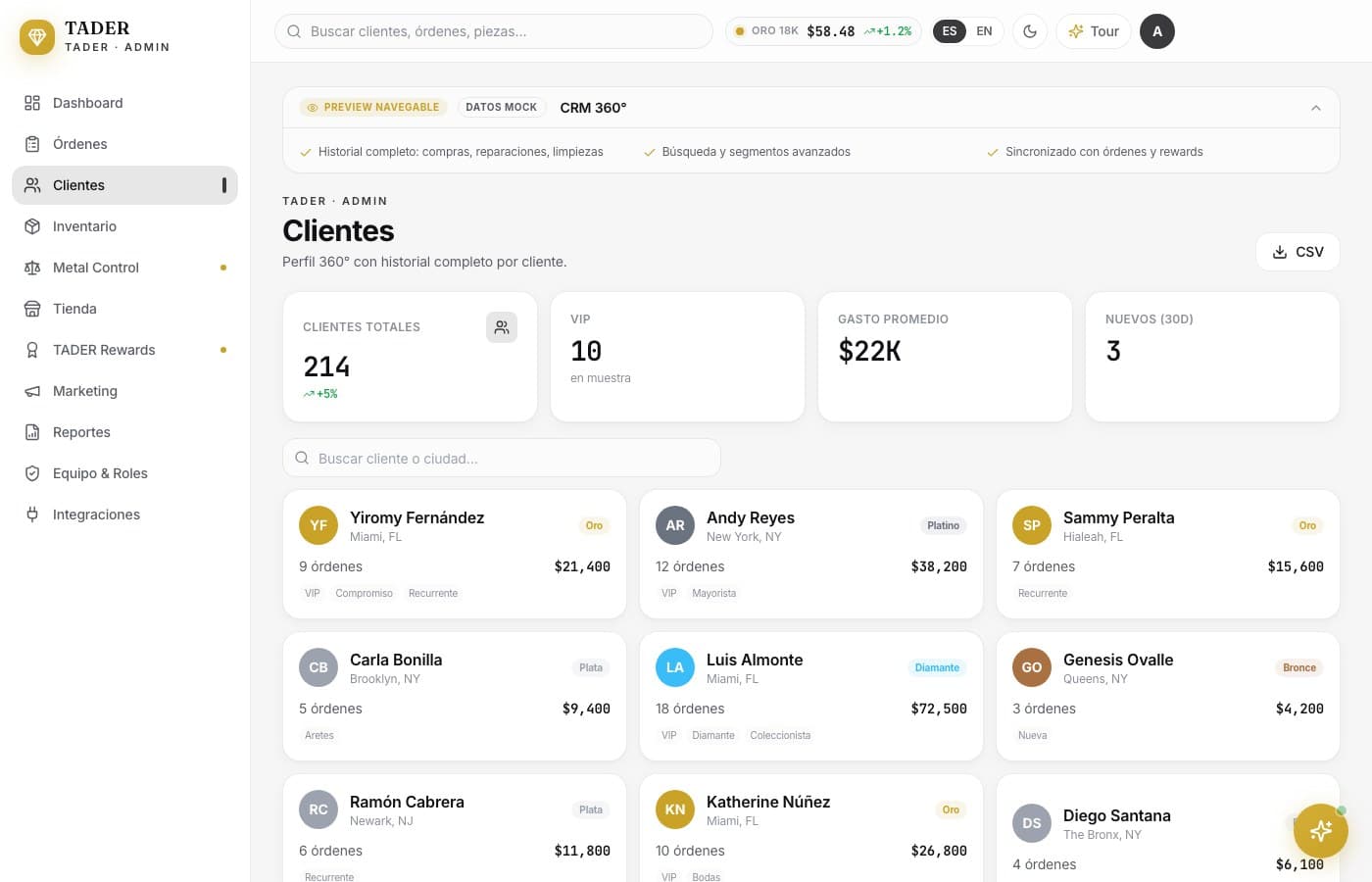Click the Platino badge on Andy Reyes

pos(944,525)
